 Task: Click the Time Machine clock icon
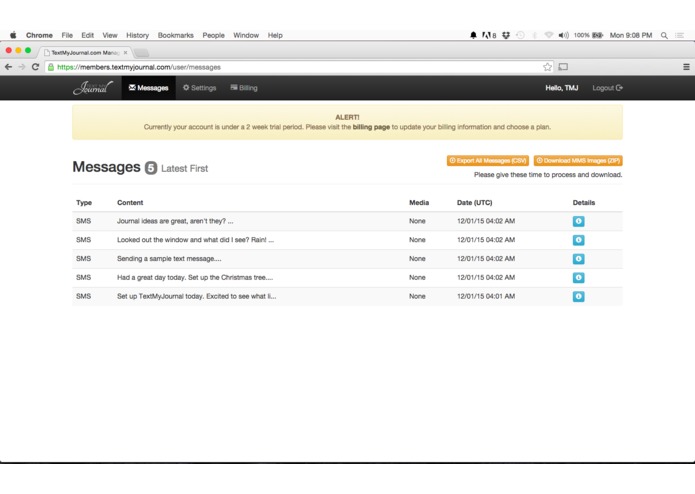click(520, 35)
